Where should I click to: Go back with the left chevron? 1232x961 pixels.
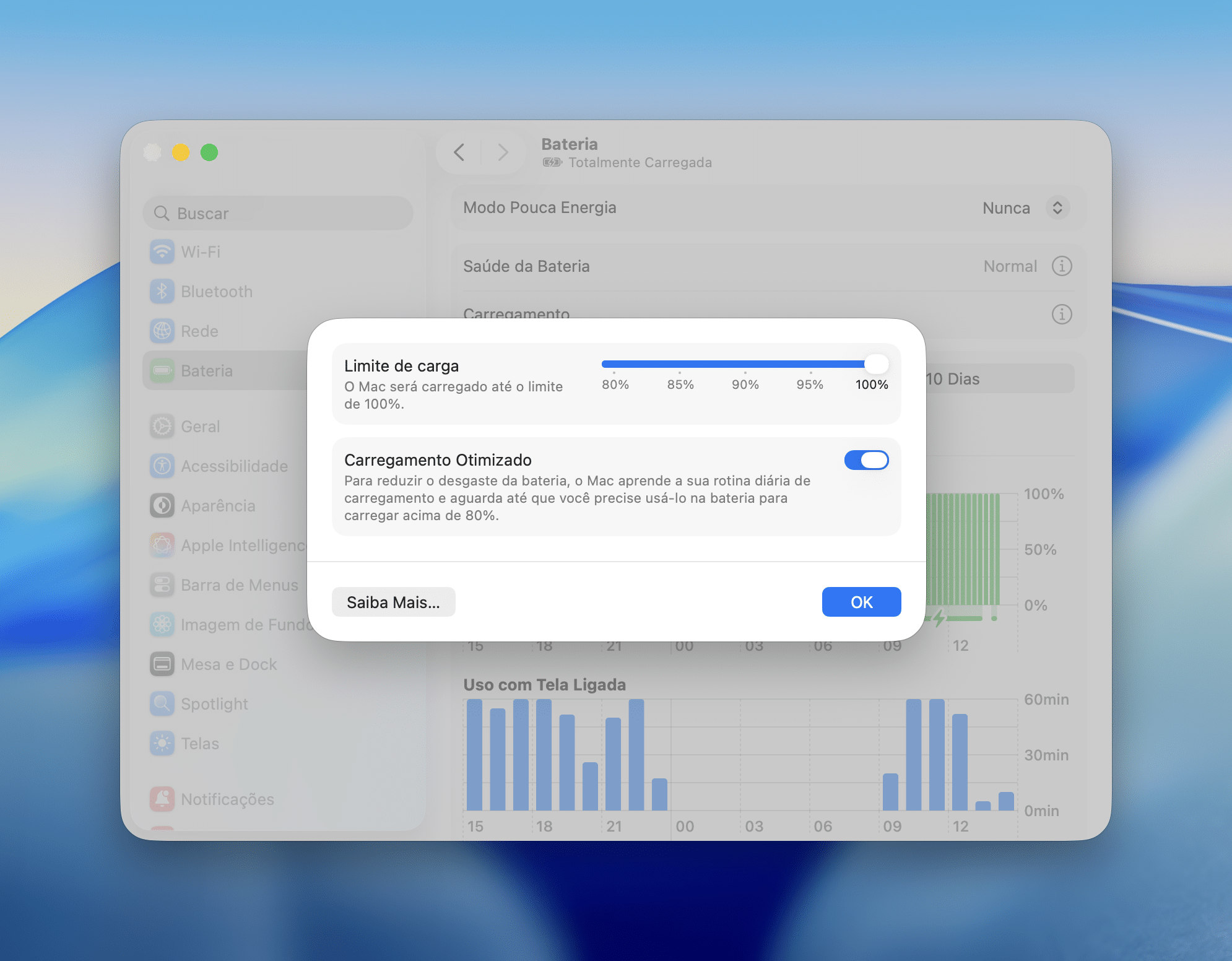(459, 152)
